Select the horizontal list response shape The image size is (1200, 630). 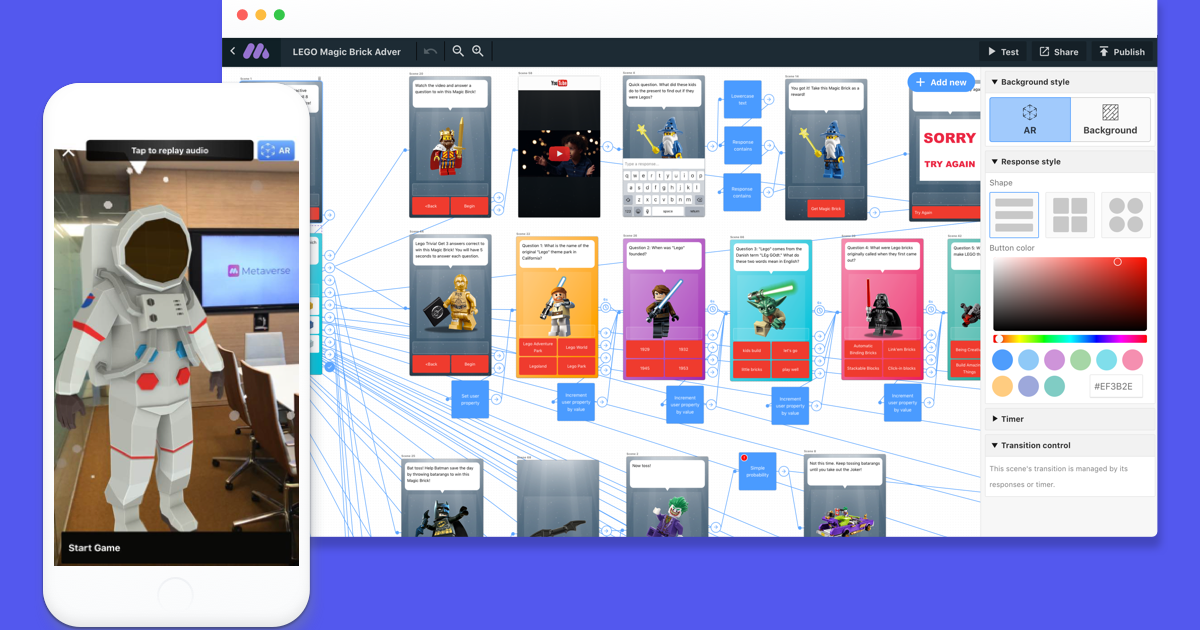point(1015,214)
